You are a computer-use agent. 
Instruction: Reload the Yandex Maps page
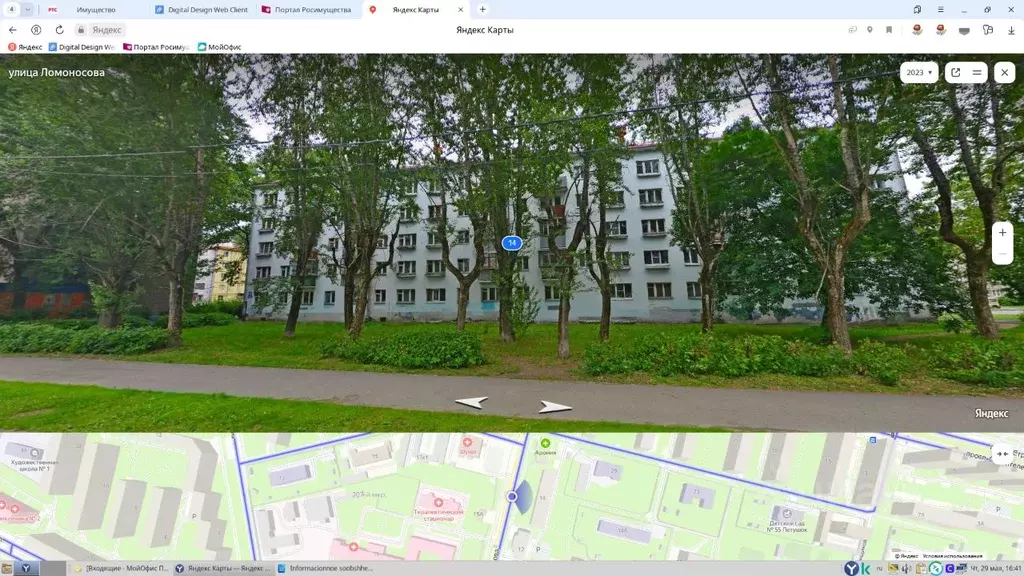pyautogui.click(x=59, y=30)
